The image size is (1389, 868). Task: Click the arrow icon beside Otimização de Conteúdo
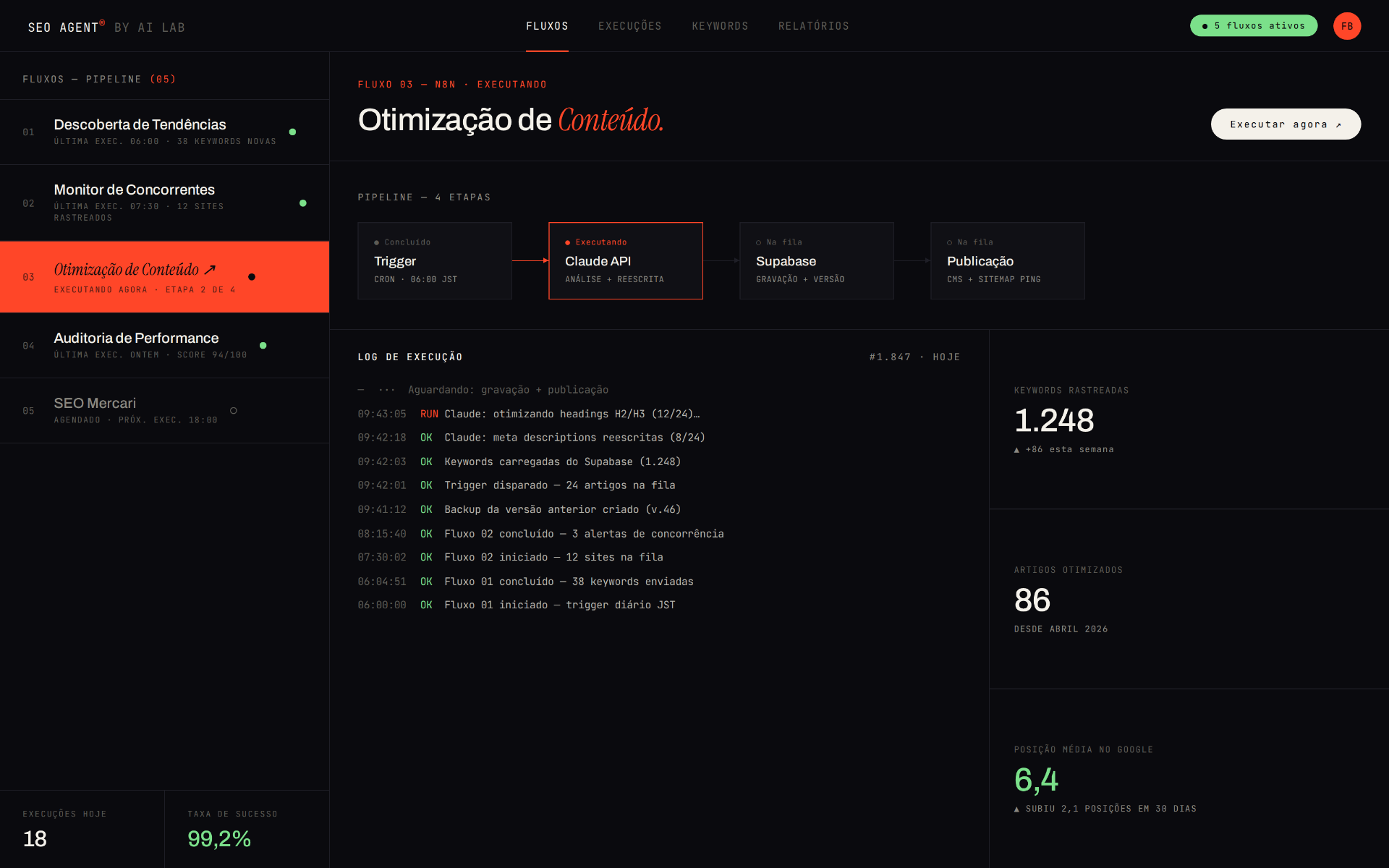210,270
